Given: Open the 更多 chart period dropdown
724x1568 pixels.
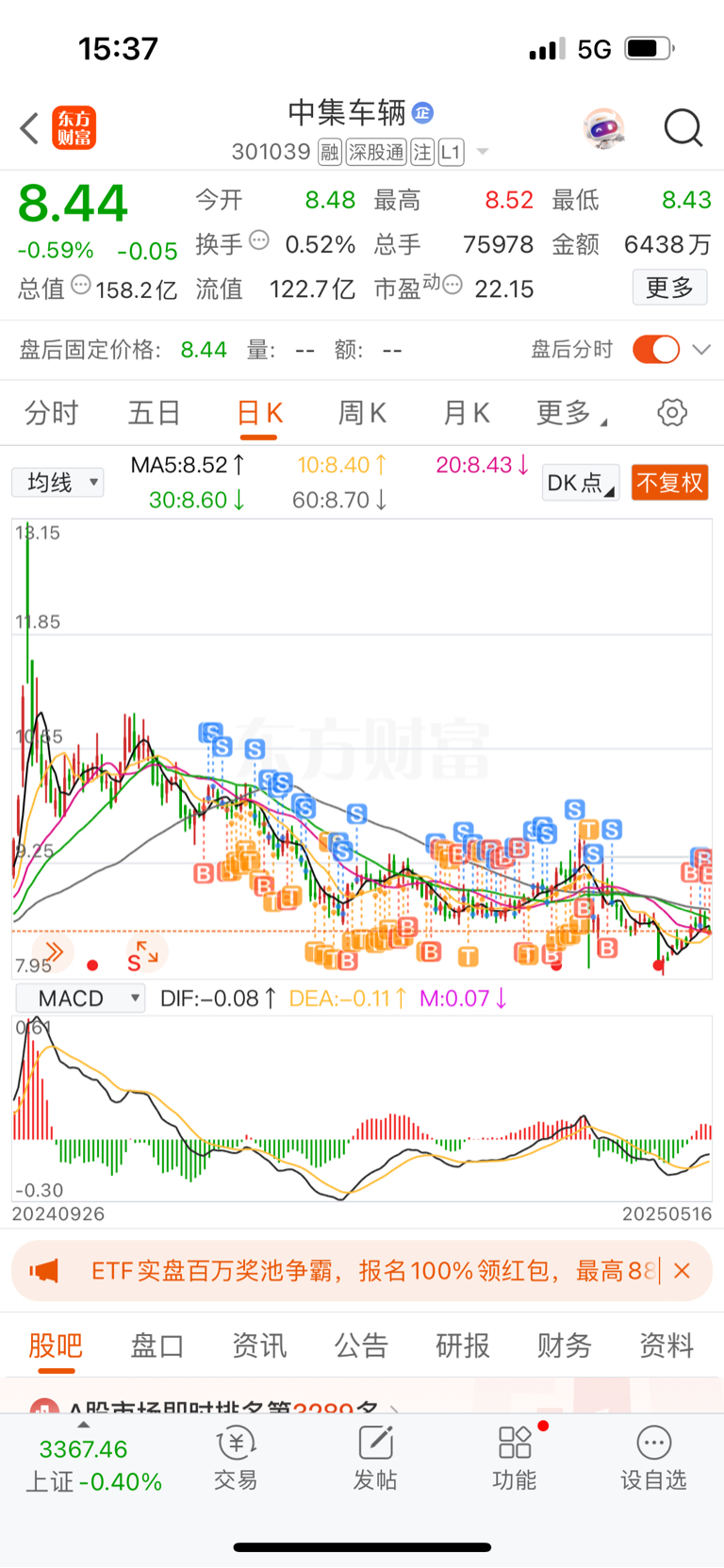Looking at the screenshot, I should point(571,413).
